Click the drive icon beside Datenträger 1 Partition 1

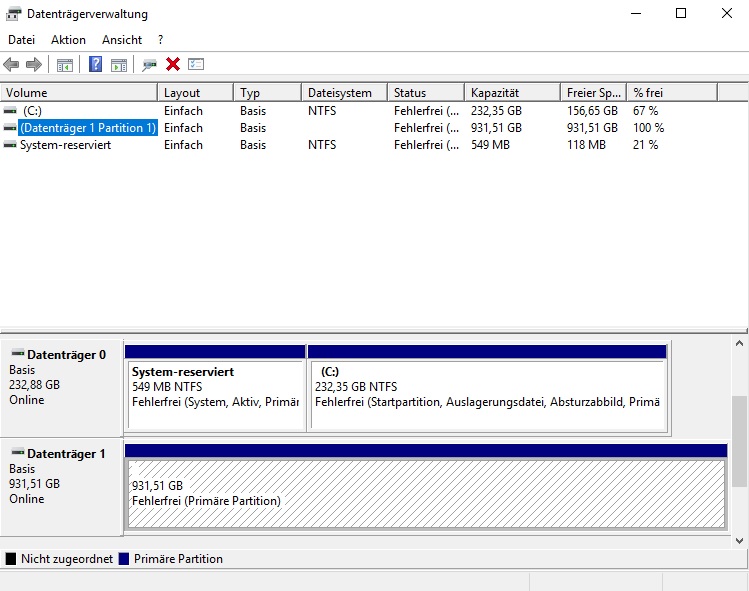(10, 128)
